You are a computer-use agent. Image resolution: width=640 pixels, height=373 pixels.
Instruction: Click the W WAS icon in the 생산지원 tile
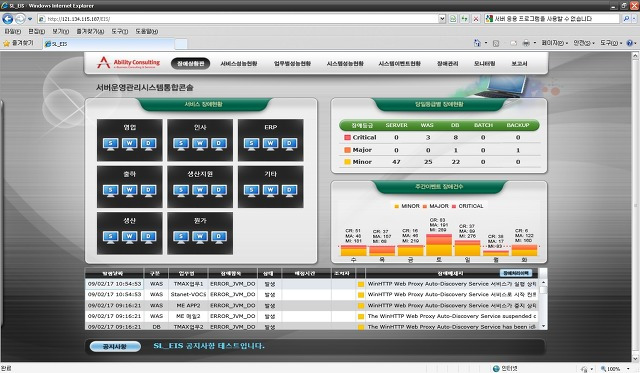pyautogui.click(x=200, y=191)
